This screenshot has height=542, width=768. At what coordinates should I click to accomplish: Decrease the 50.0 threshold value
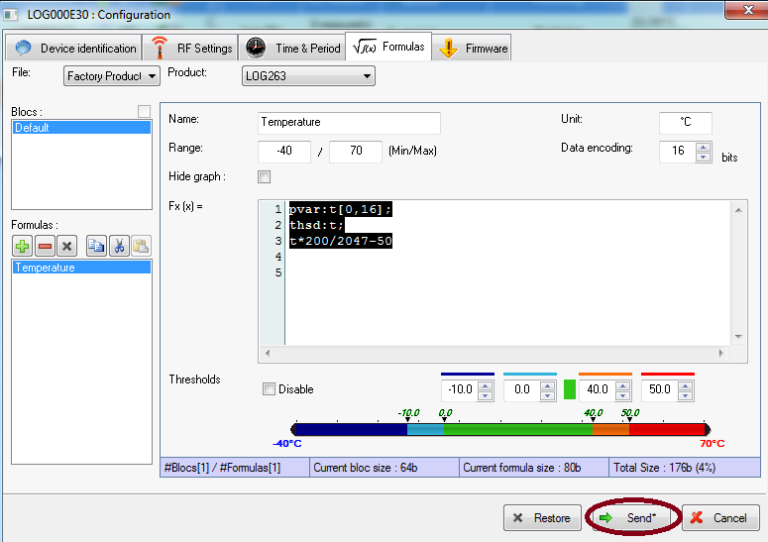685,395
